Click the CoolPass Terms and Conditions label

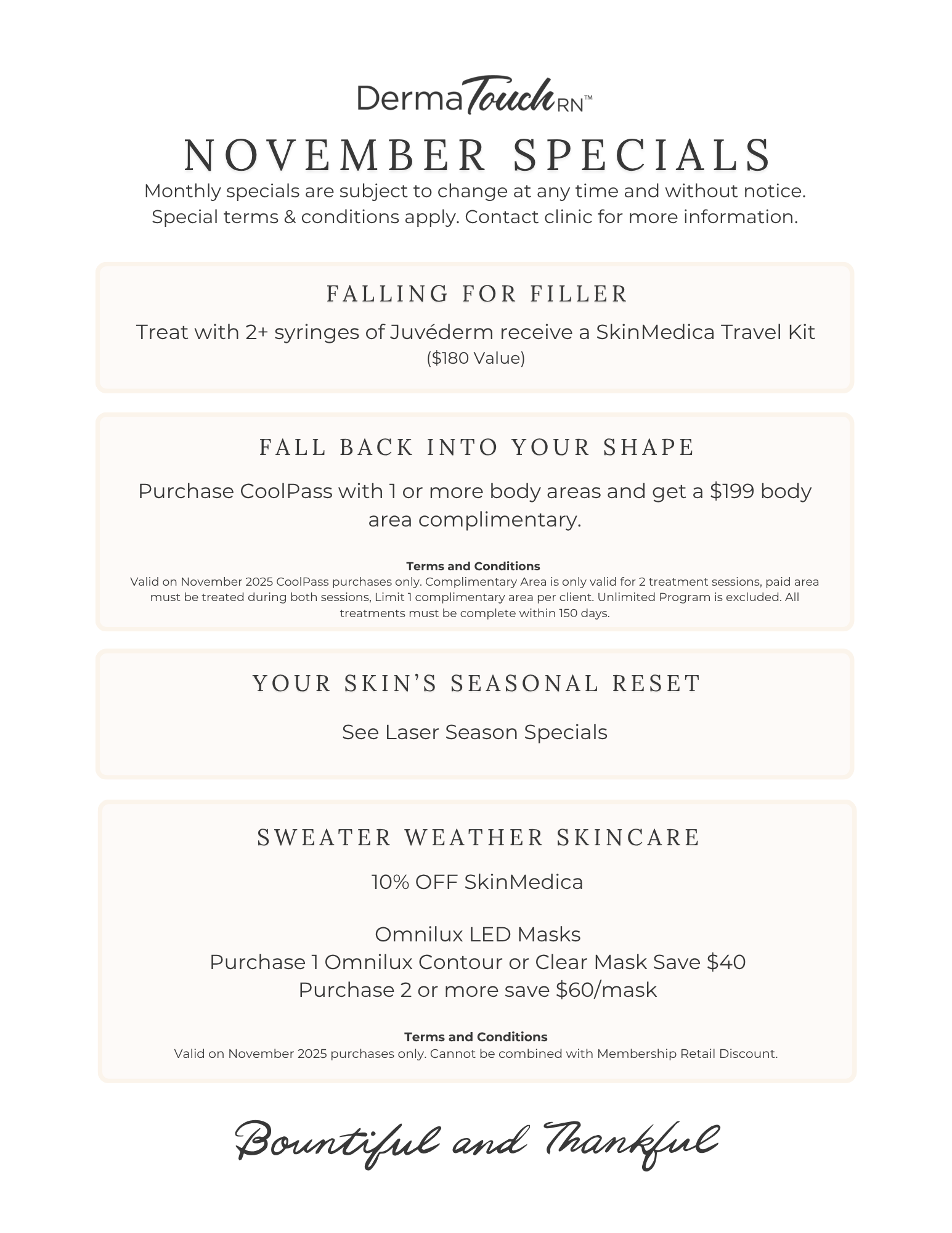point(473,566)
